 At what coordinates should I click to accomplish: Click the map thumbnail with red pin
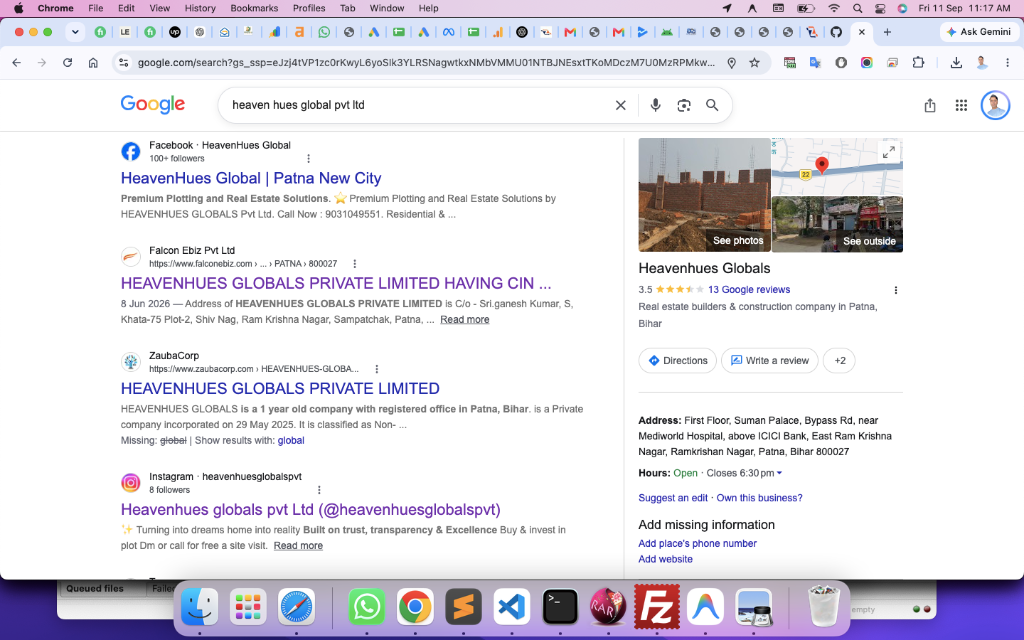click(837, 167)
